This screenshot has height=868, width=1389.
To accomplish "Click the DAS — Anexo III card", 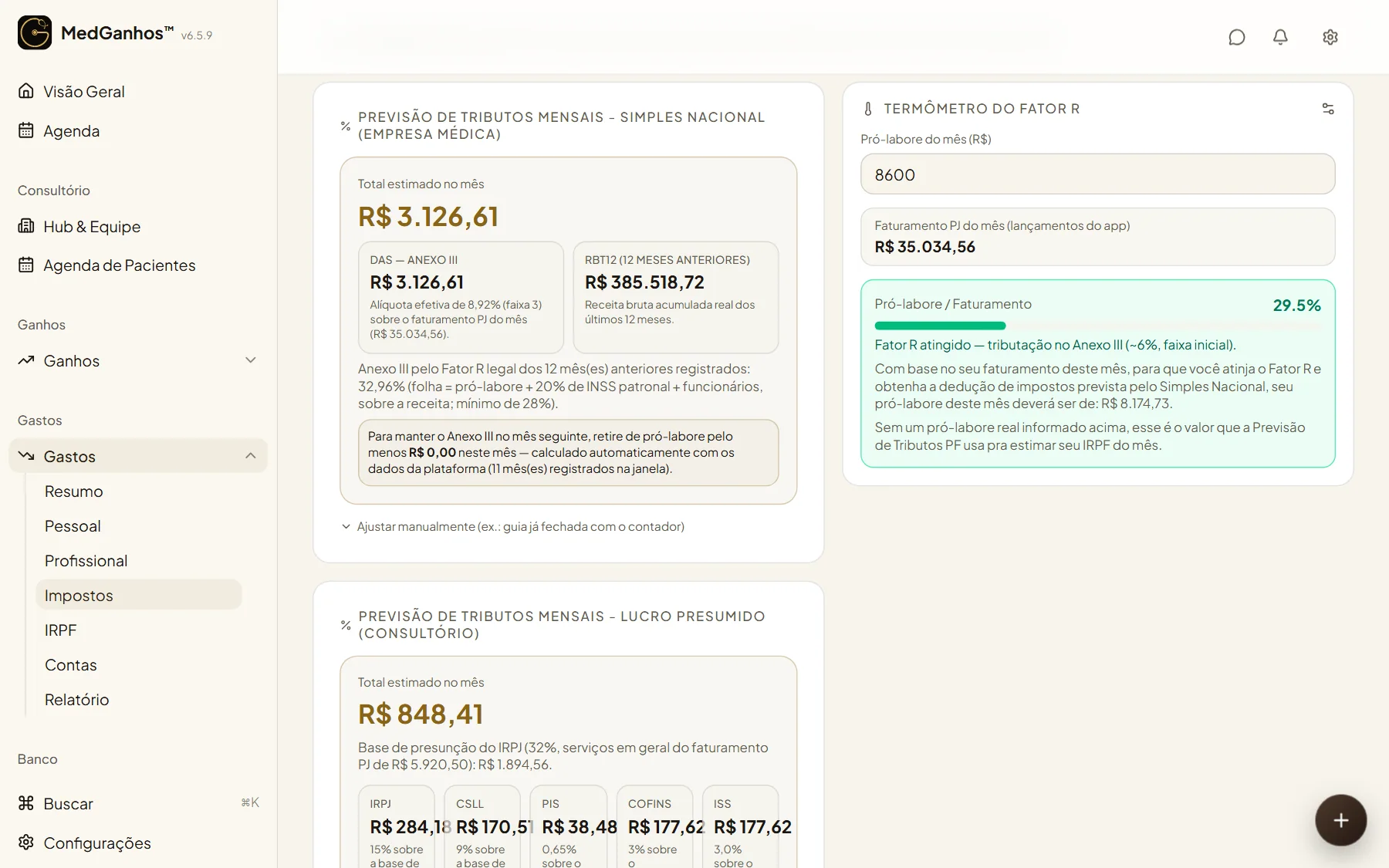I will point(461,297).
